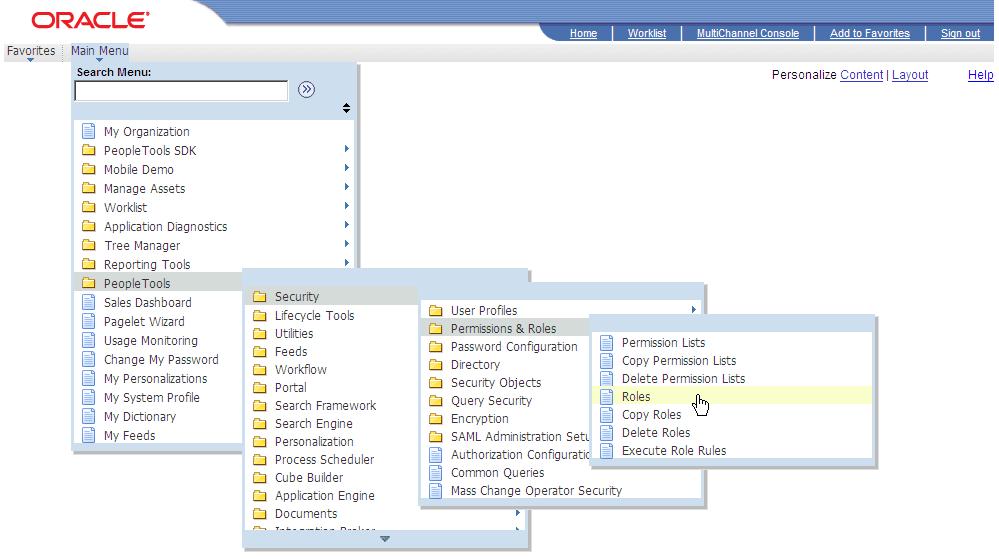Expand the User Profiles submenu arrow
999x559 pixels.
[x=694, y=309]
